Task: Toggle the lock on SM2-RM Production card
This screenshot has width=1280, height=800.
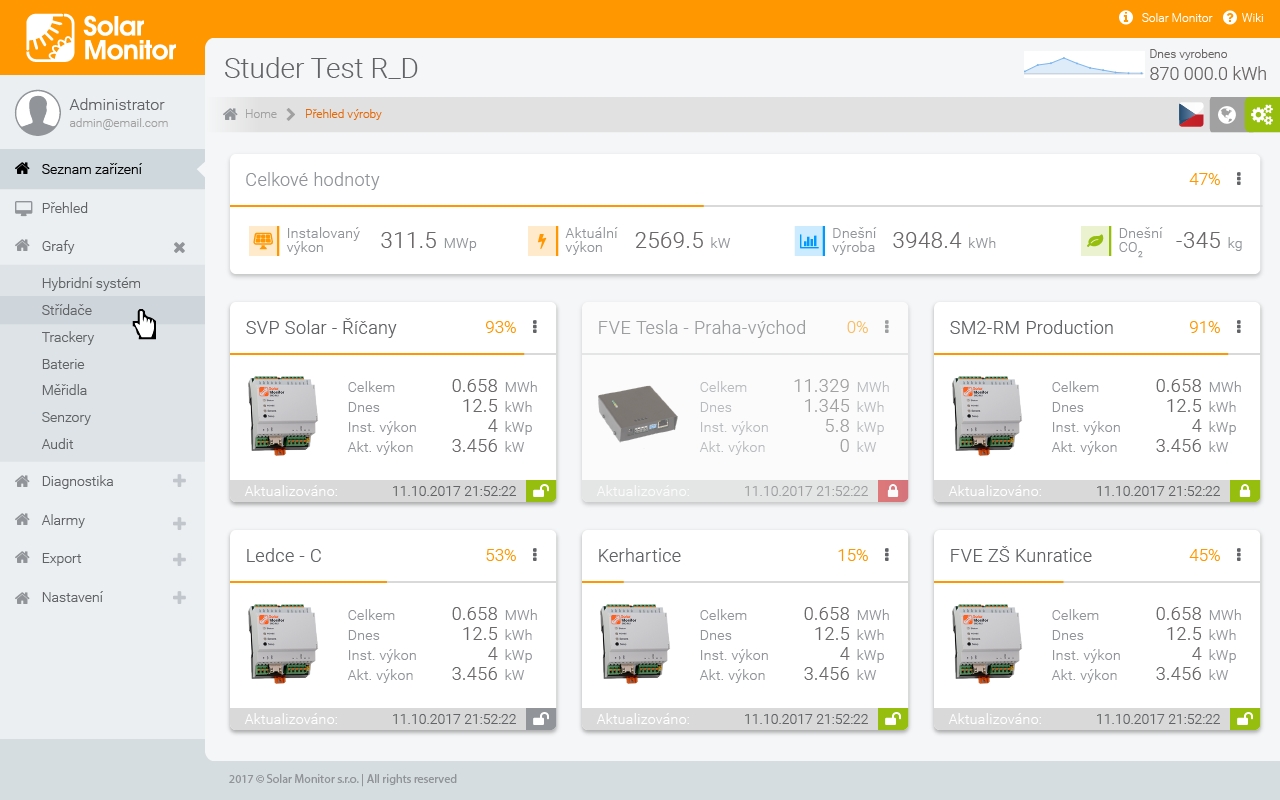Action: (x=1244, y=491)
